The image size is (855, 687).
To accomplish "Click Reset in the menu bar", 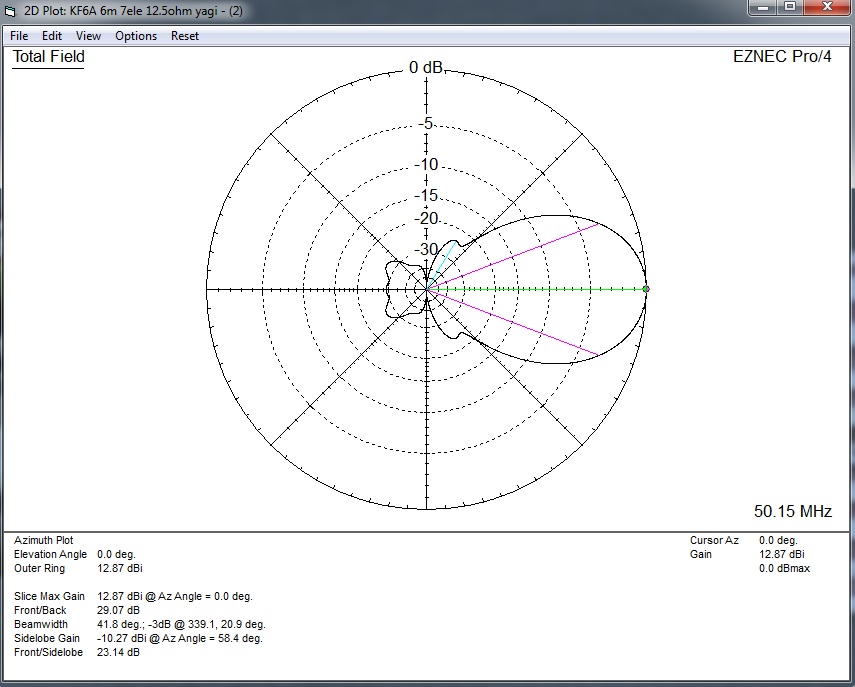I will 185,36.
